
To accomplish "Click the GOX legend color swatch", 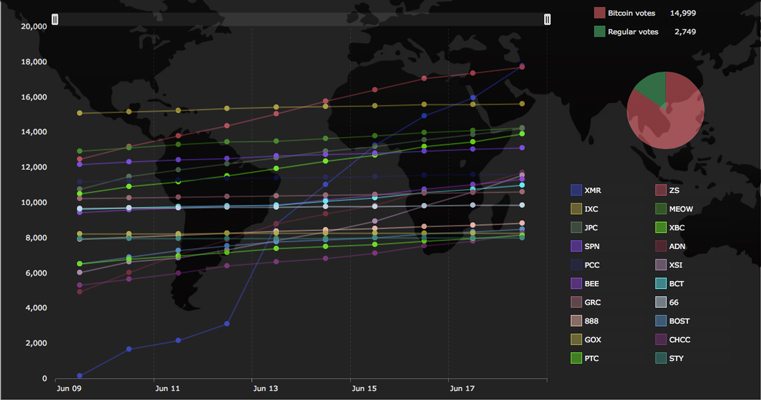I will [x=576, y=340].
